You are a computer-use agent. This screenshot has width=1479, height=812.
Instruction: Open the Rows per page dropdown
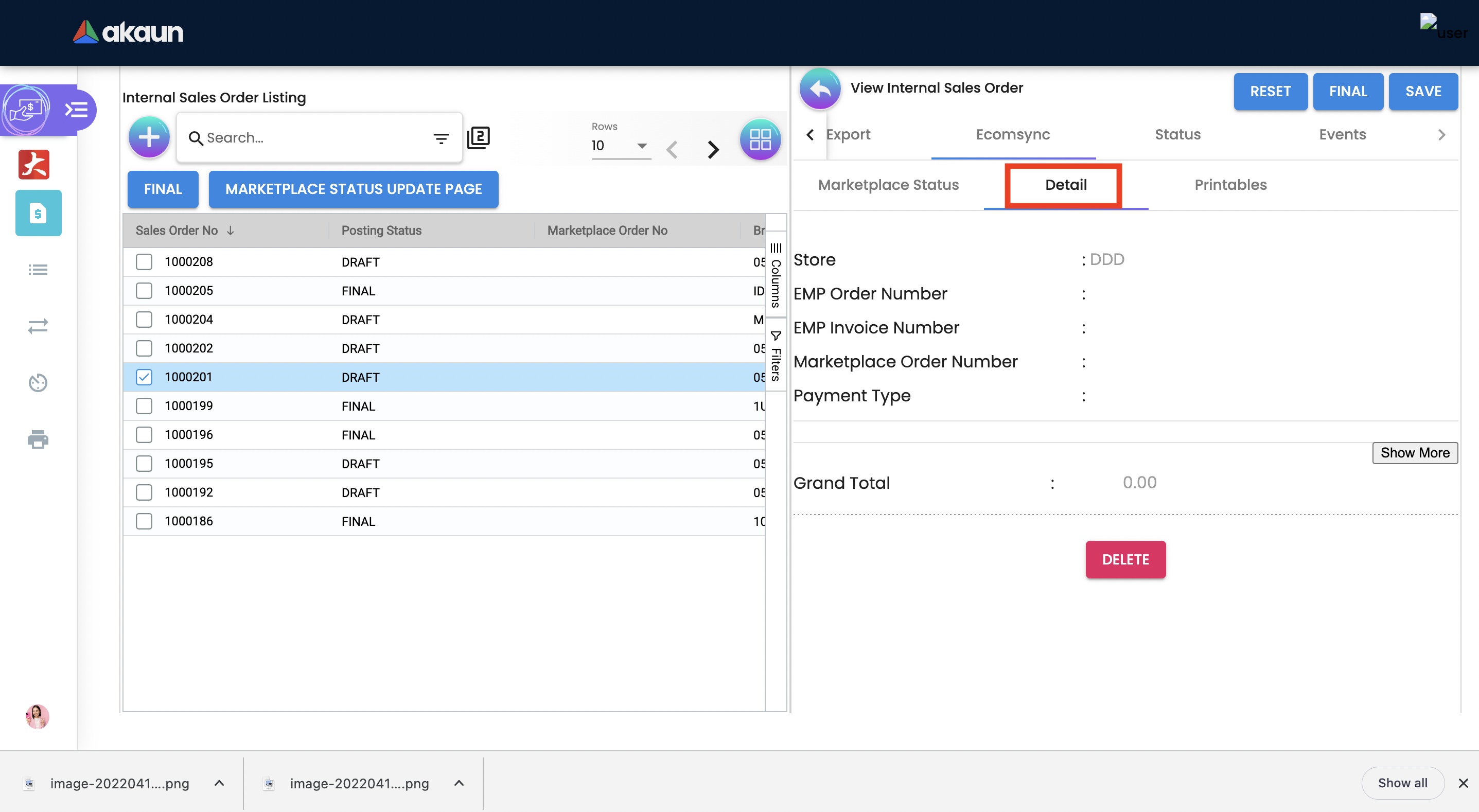620,146
